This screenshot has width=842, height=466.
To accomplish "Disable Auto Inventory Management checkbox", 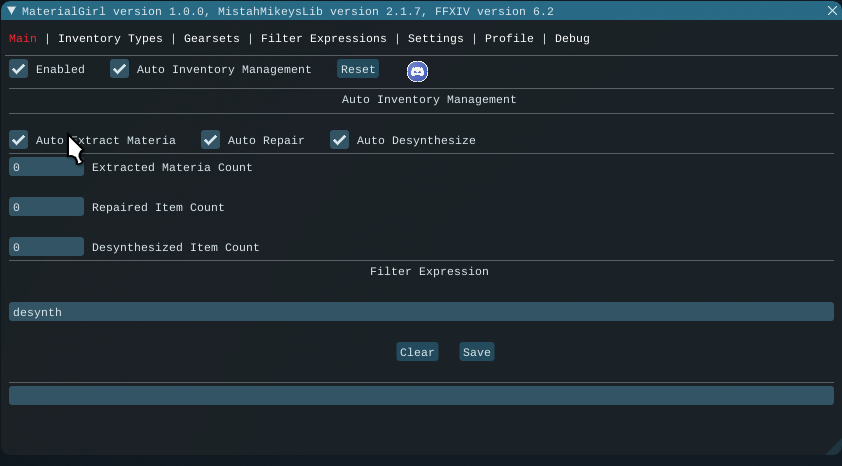I will (x=120, y=69).
